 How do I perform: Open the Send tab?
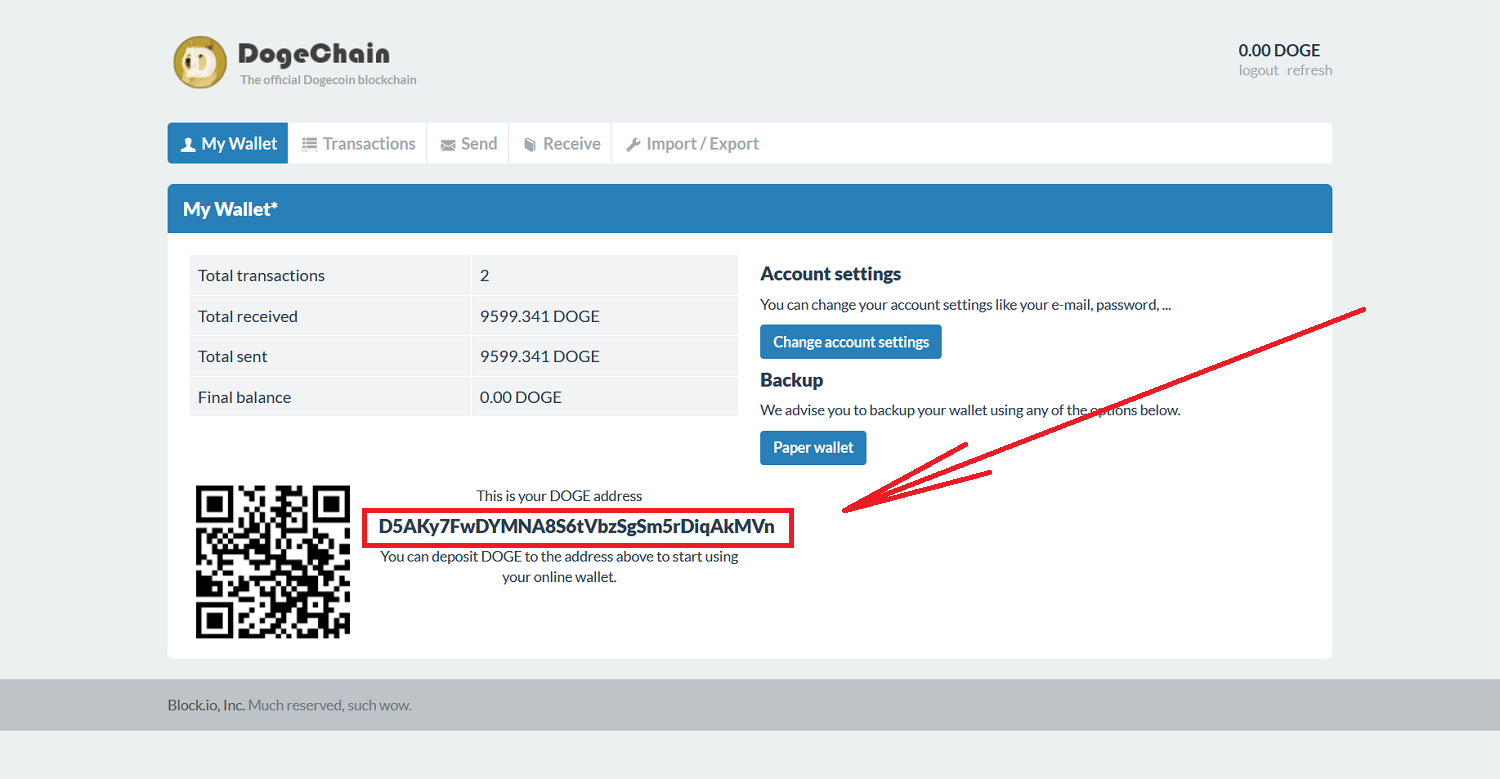[468, 143]
